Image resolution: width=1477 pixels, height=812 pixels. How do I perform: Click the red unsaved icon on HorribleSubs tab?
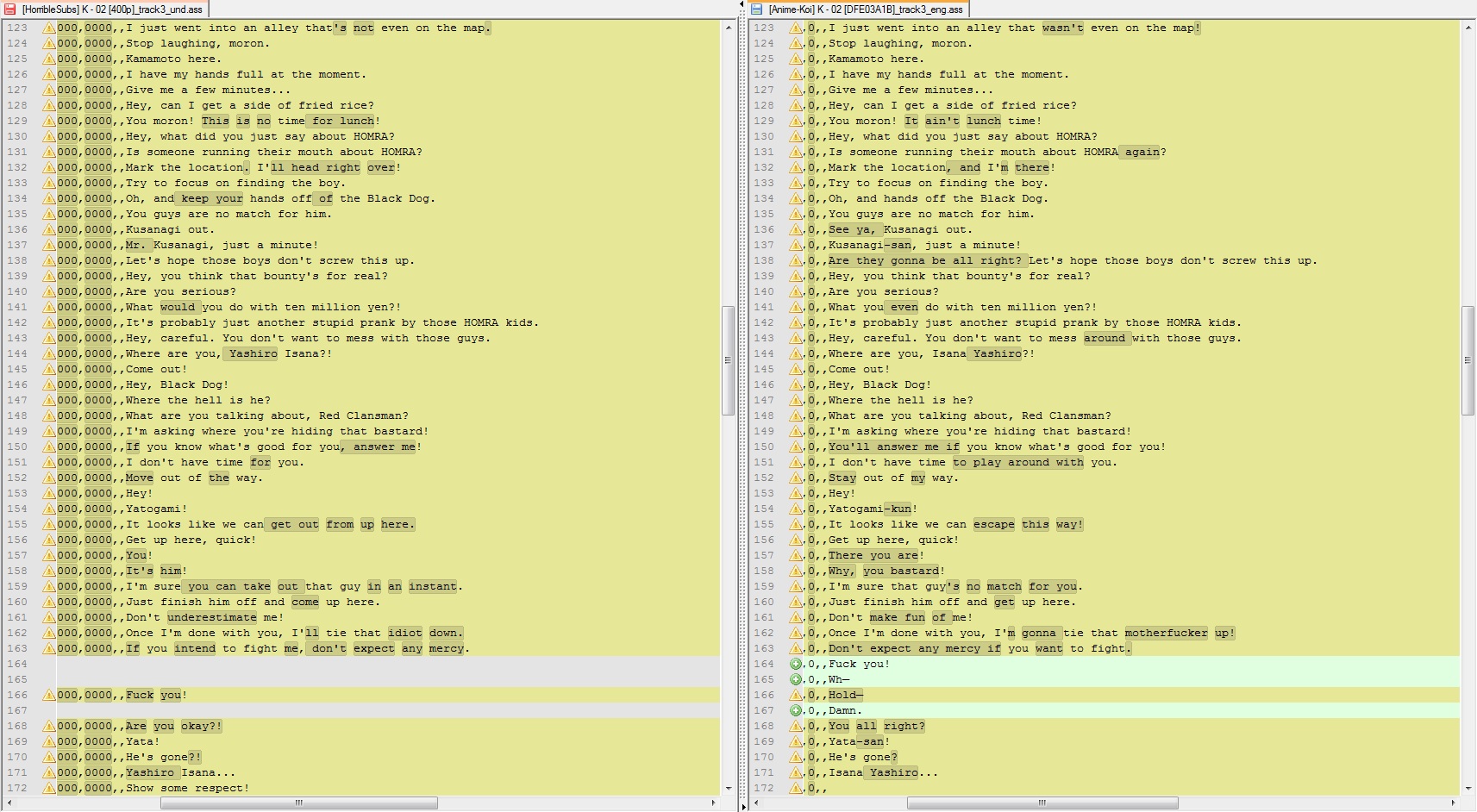(10, 9)
